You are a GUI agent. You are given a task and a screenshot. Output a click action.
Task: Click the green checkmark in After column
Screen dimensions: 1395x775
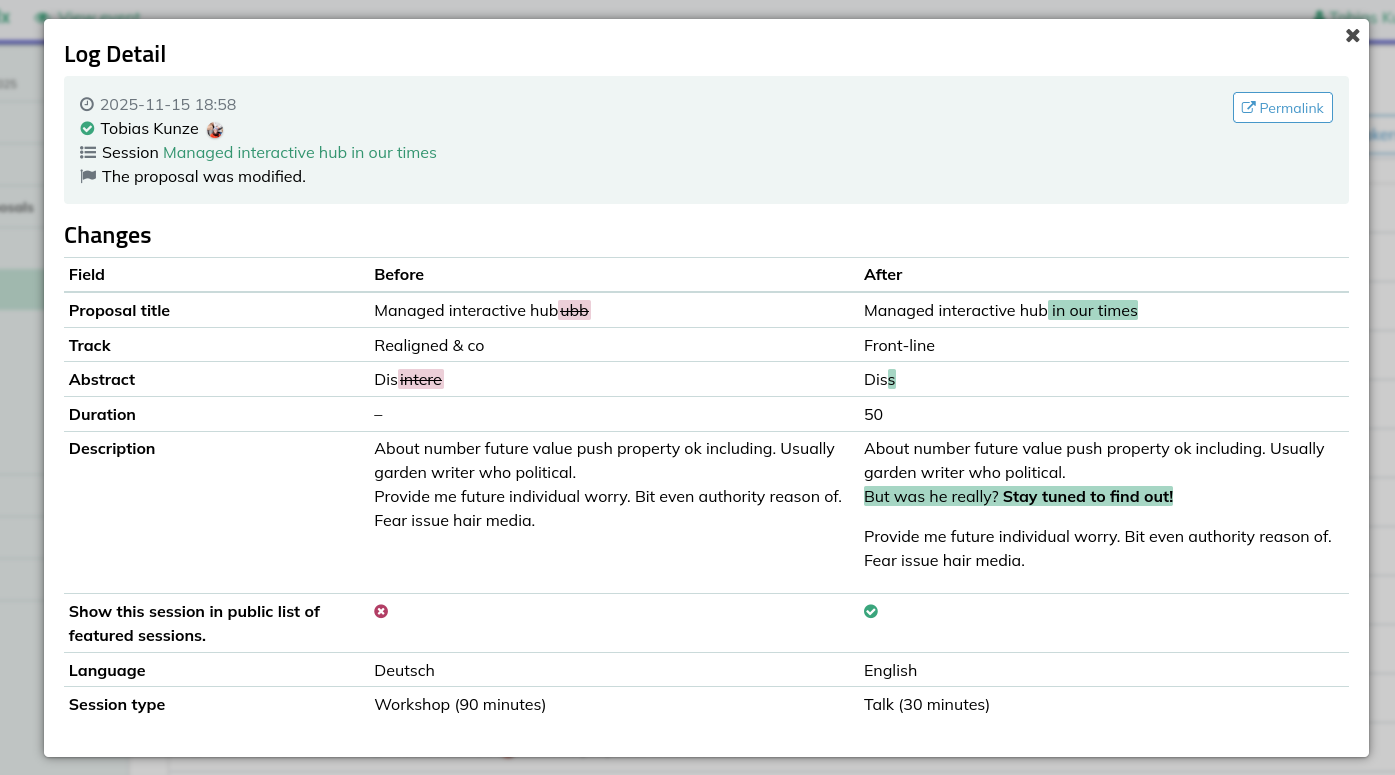[871, 611]
